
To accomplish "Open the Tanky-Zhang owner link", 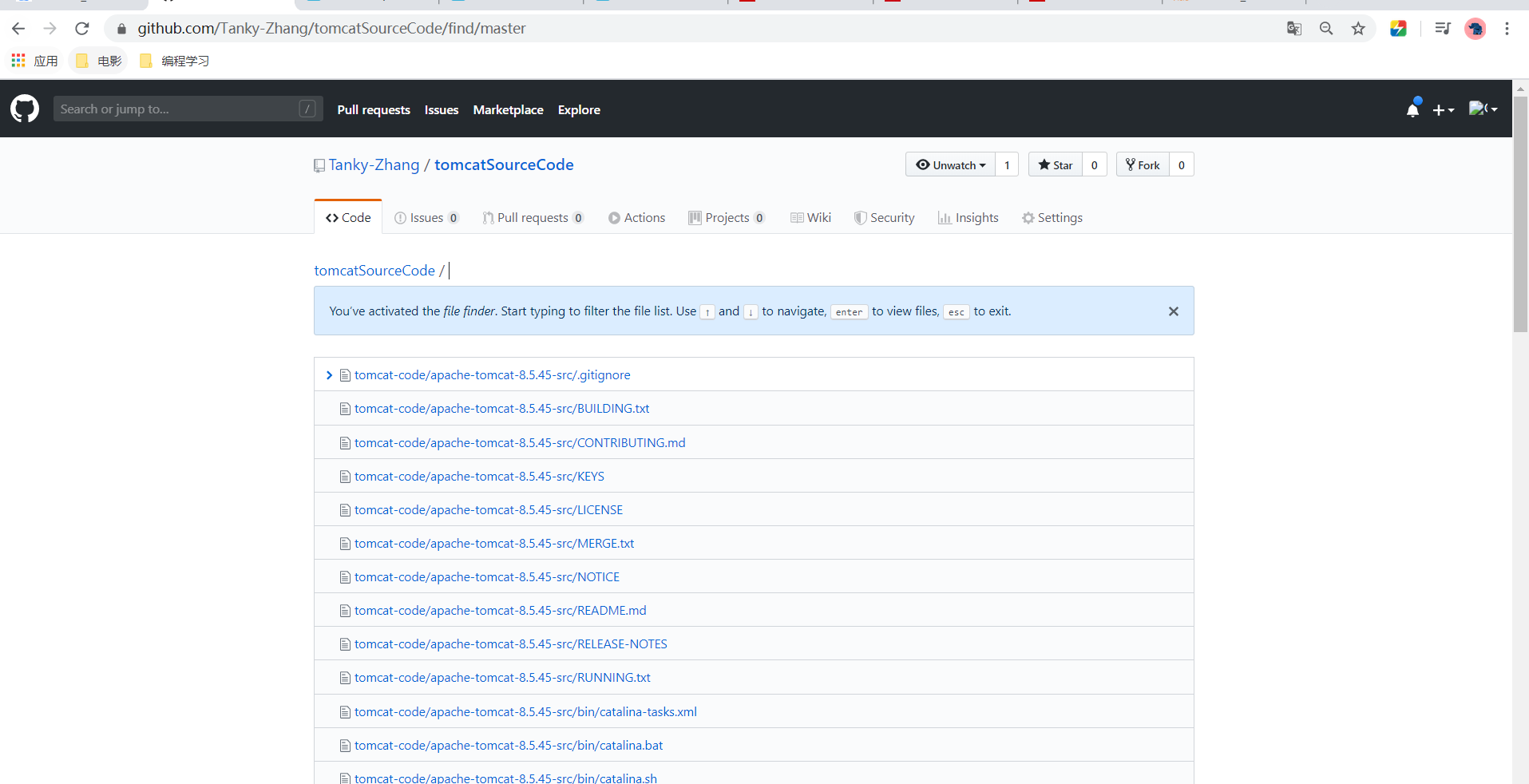I will coord(374,164).
